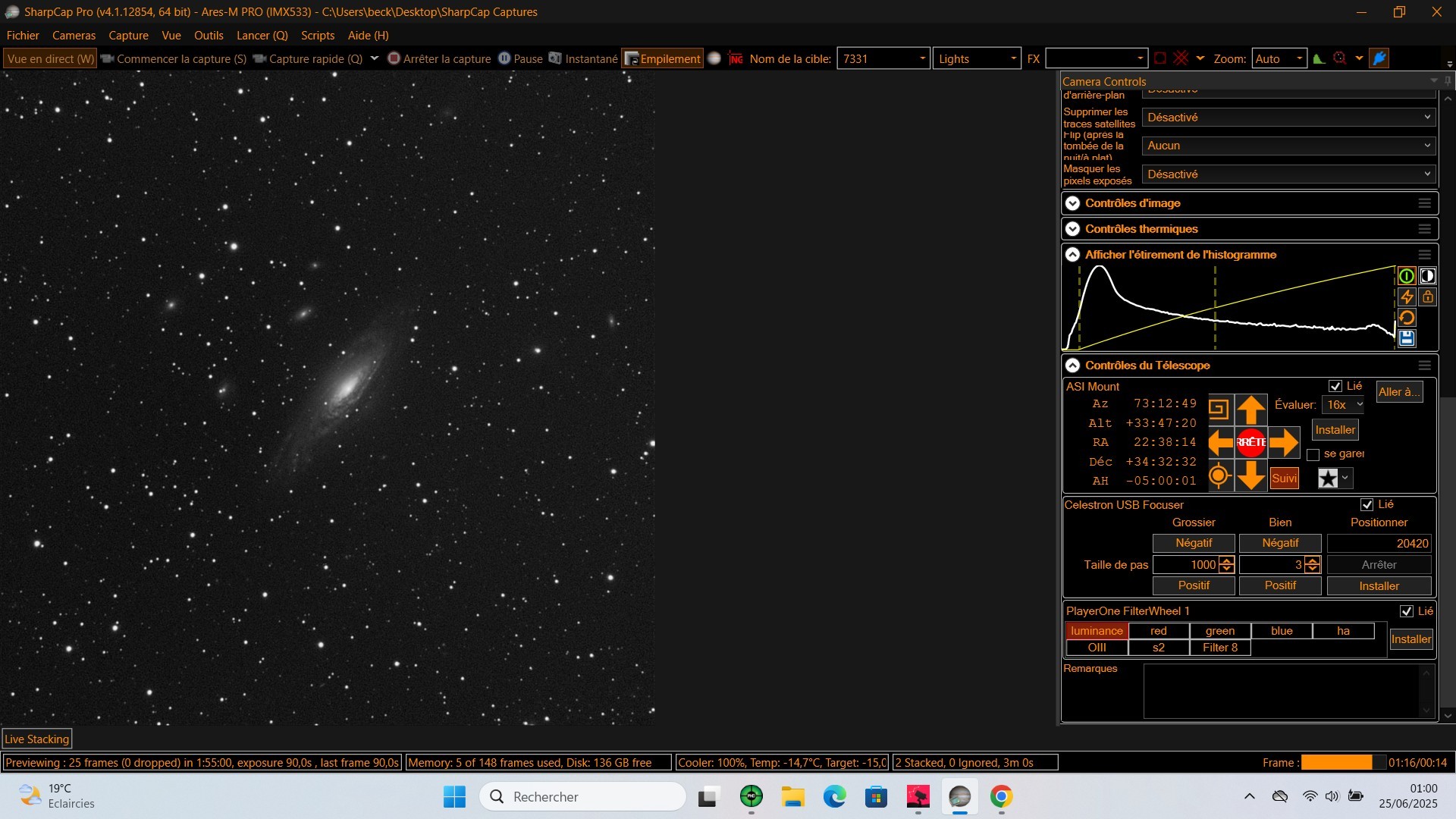
Task: Click the grey sphere icon in the toolbar
Action: tap(714, 58)
